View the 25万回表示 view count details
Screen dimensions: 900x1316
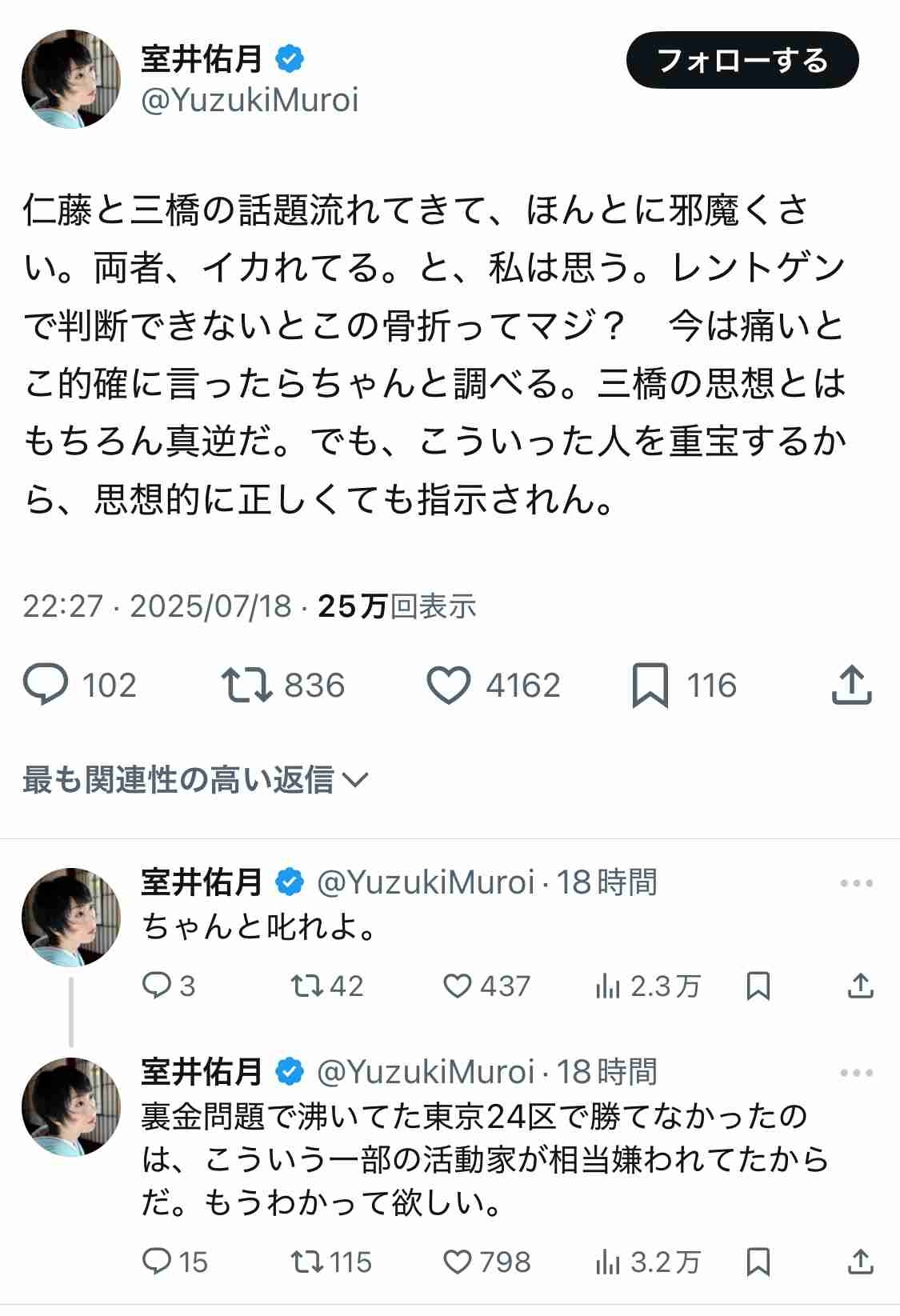click(x=397, y=606)
